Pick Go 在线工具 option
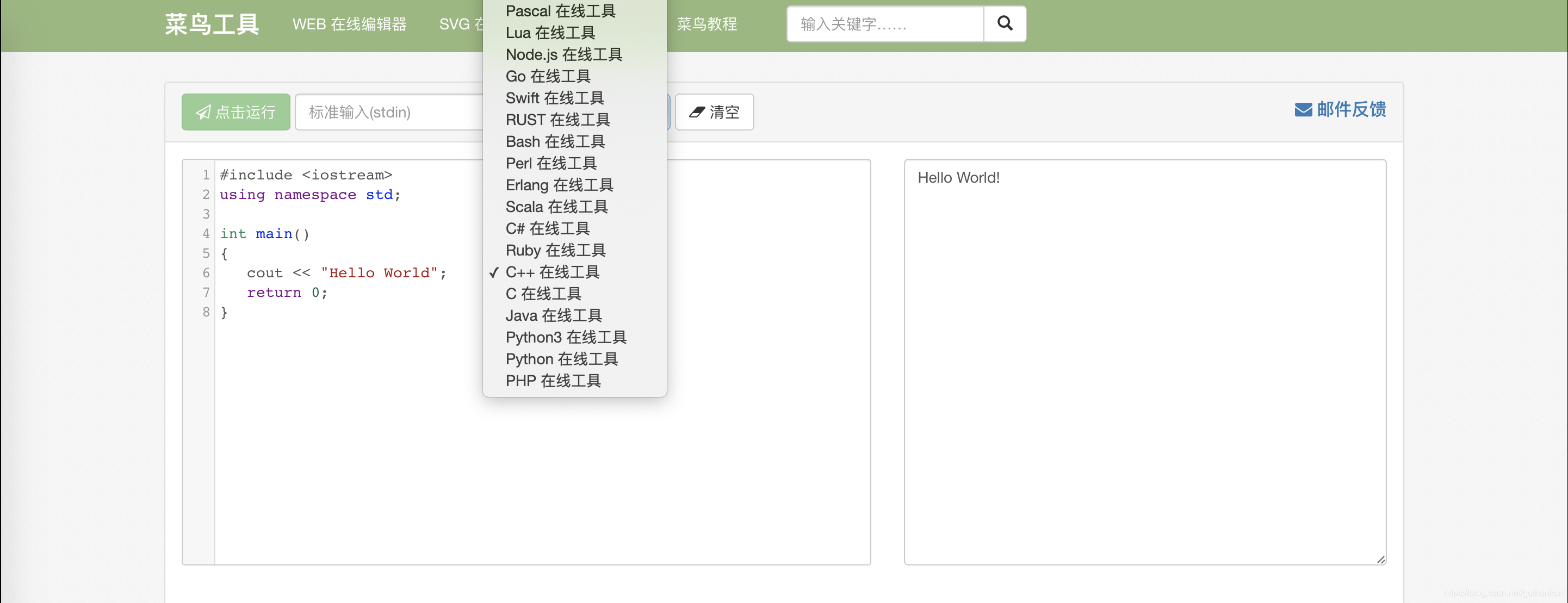This screenshot has width=1568, height=603. pos(548,76)
